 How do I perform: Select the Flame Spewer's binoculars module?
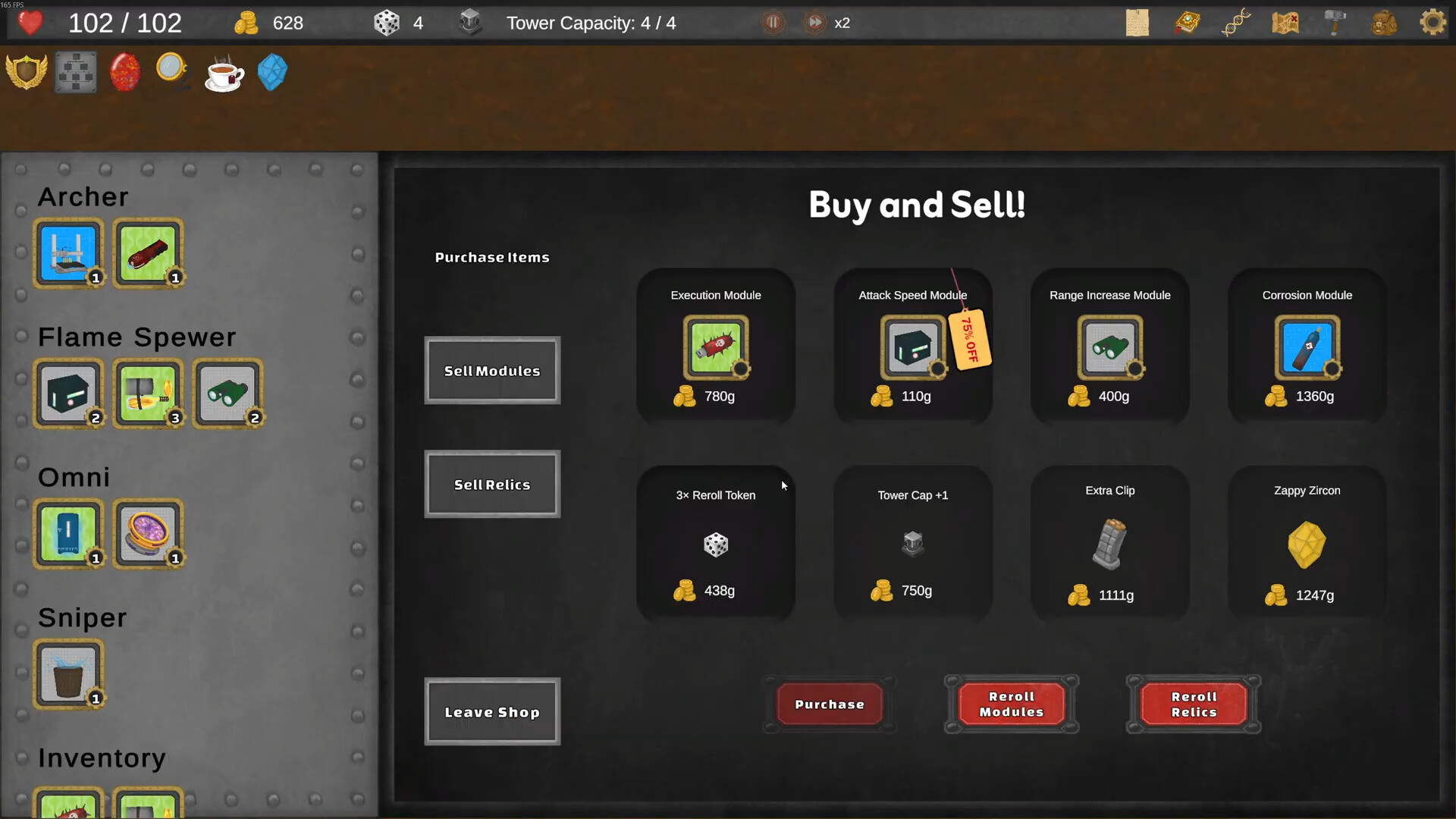coord(227,394)
